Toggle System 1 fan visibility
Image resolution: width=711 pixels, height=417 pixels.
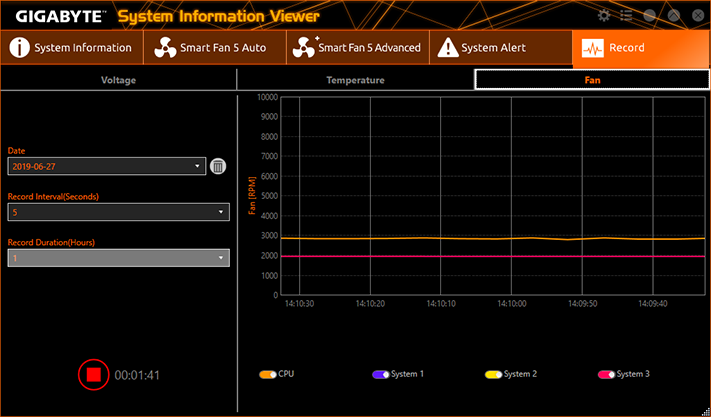(380, 374)
